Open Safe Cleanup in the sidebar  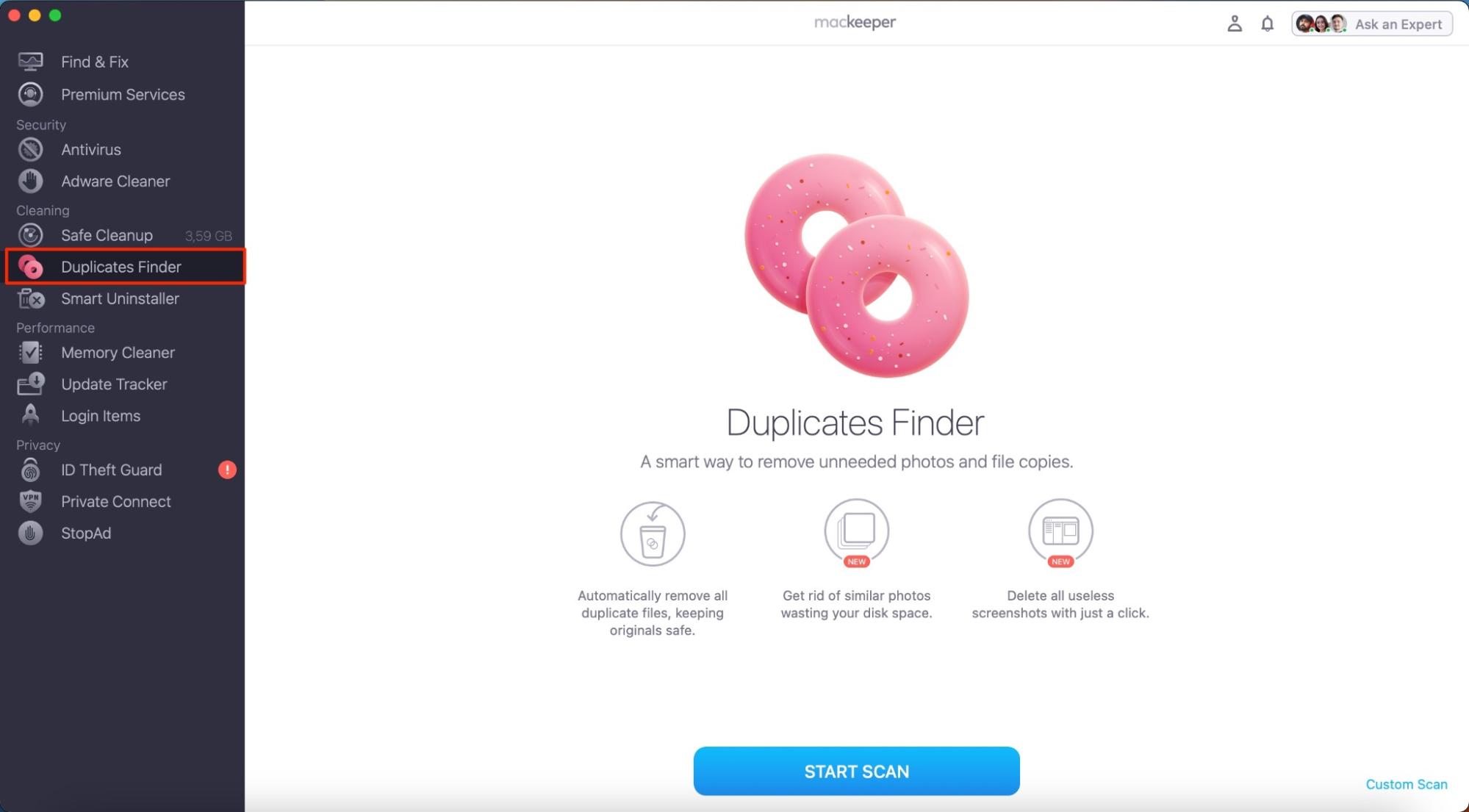122,235
